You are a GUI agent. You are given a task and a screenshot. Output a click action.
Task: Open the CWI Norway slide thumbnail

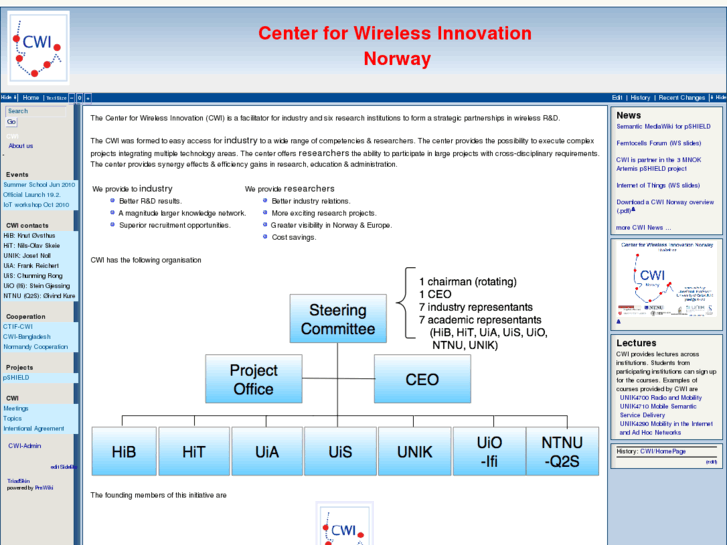coord(666,279)
